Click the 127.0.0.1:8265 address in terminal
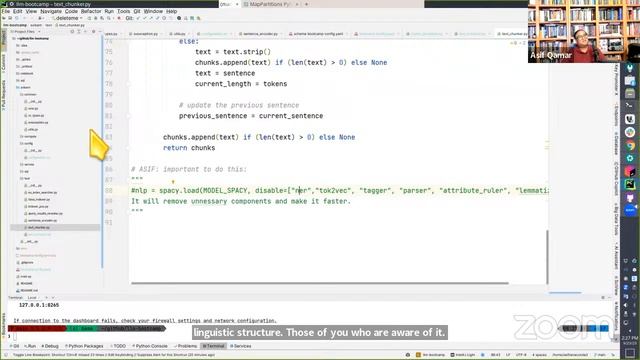 [x=39, y=305]
